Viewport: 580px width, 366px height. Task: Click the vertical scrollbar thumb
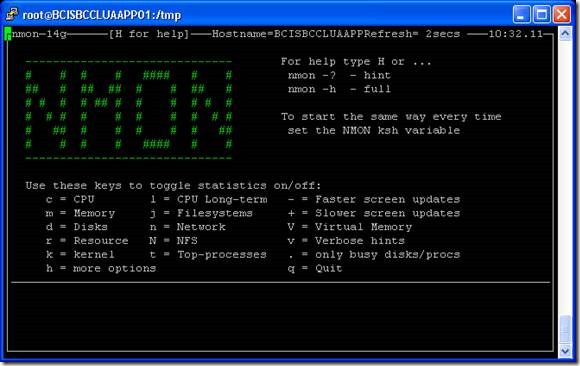[x=565, y=329]
